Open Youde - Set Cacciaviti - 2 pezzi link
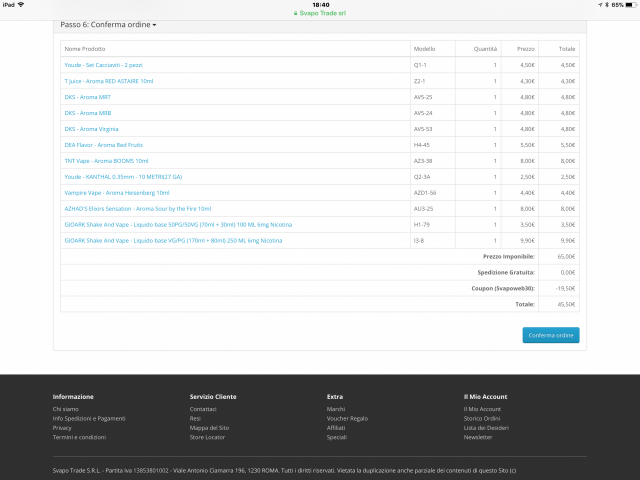Screen dimensions: 640x480 [103, 65]
